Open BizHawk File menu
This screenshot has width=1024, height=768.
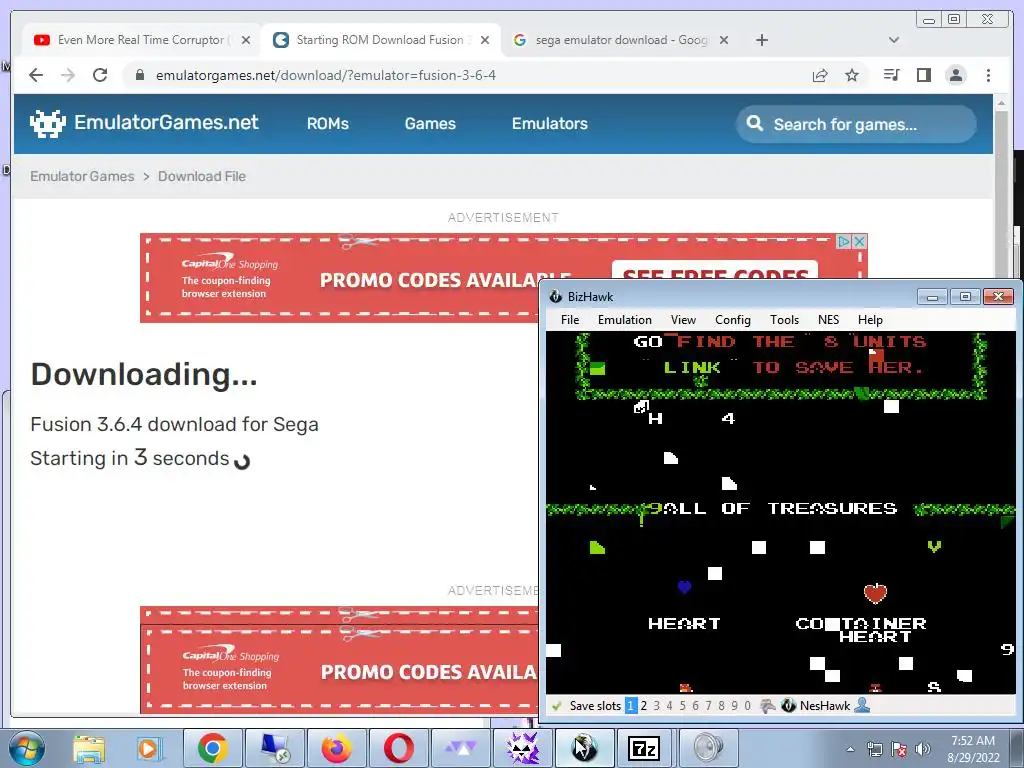570,320
